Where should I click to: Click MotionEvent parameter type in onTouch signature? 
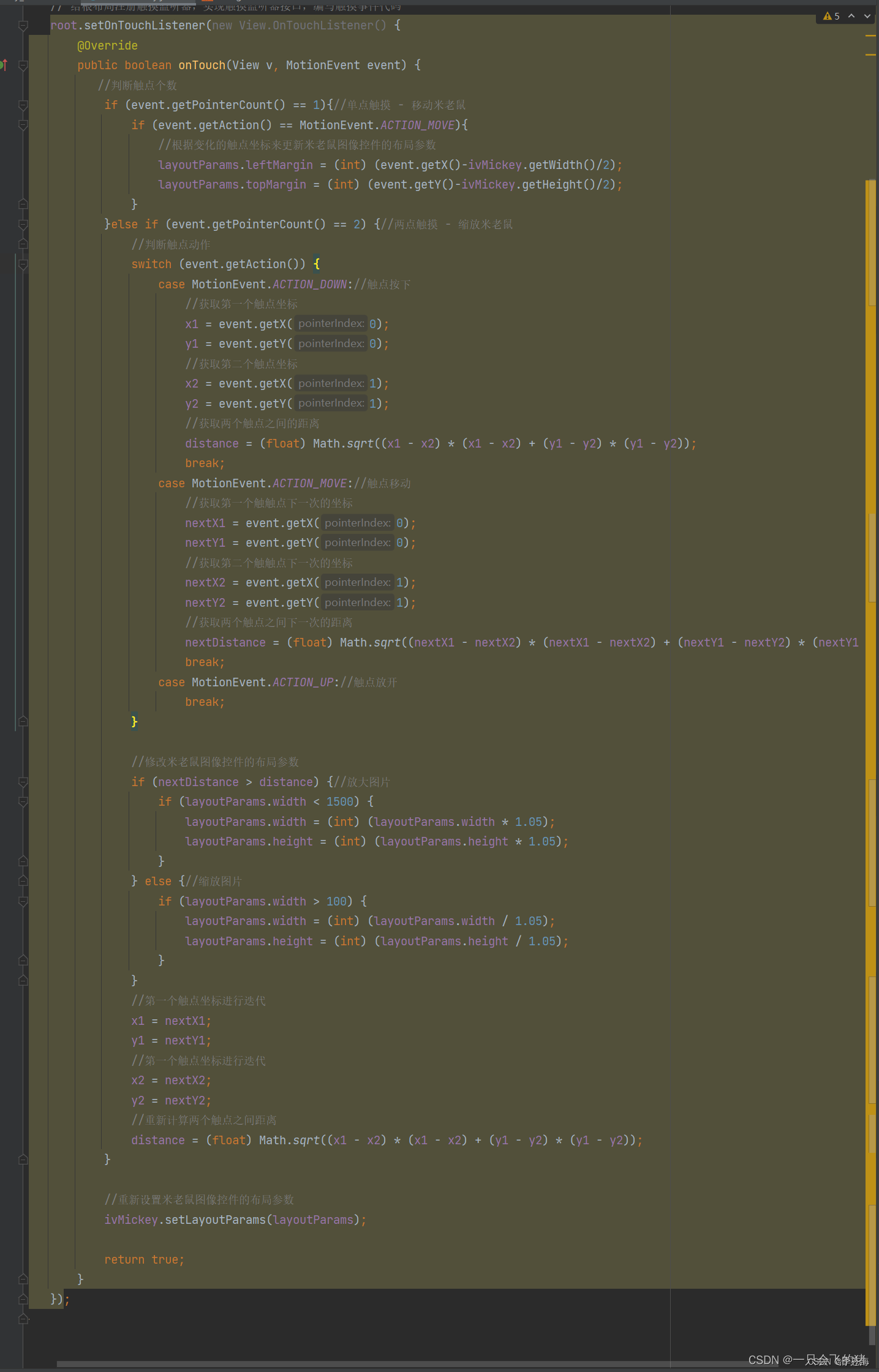pos(323,65)
